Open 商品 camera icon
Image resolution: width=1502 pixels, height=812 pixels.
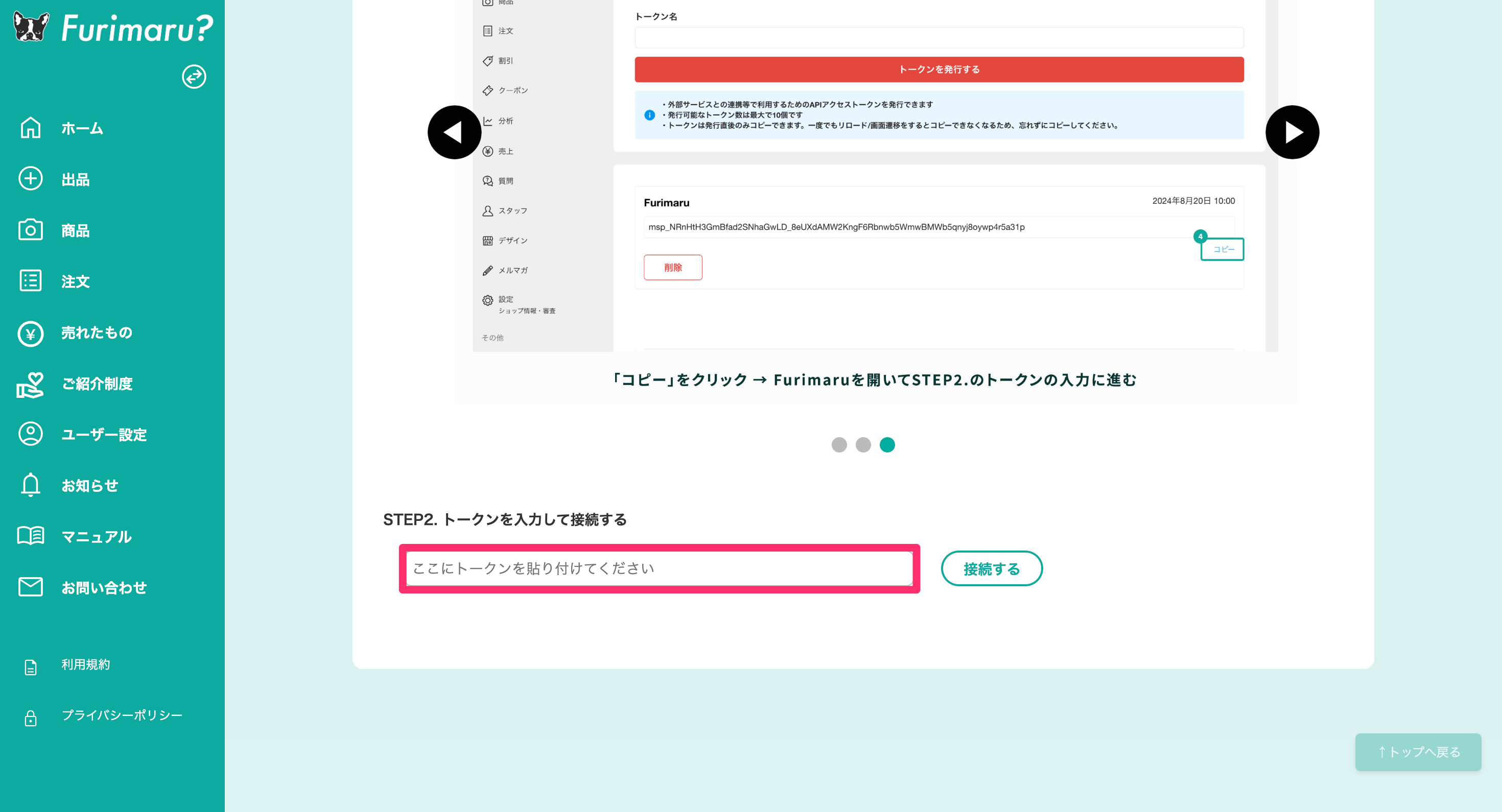(30, 230)
